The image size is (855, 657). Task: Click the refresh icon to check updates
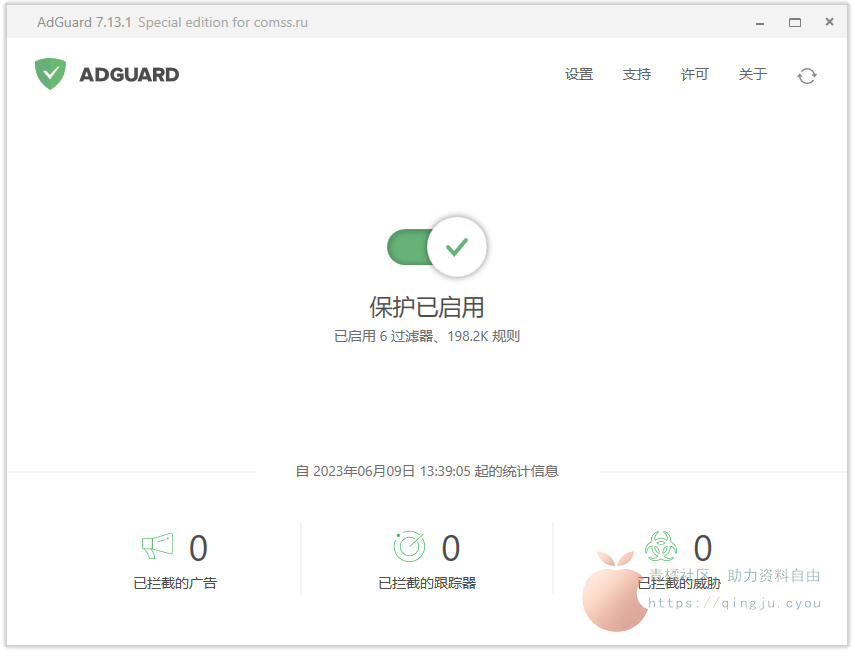(x=806, y=75)
